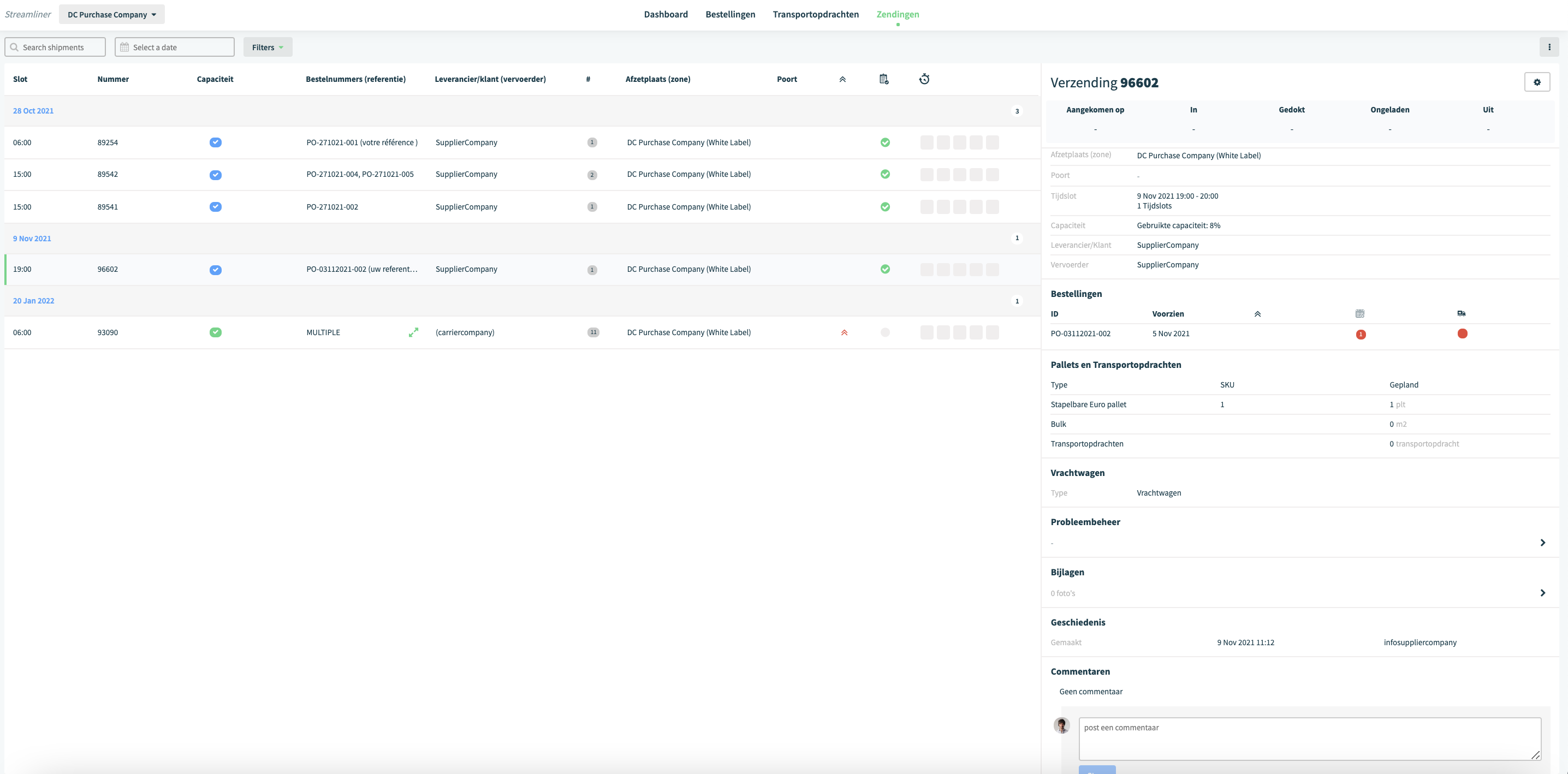Screen dimensions: 1568x774
Task: Click the priority double-chevron column header
Action: coord(842,79)
